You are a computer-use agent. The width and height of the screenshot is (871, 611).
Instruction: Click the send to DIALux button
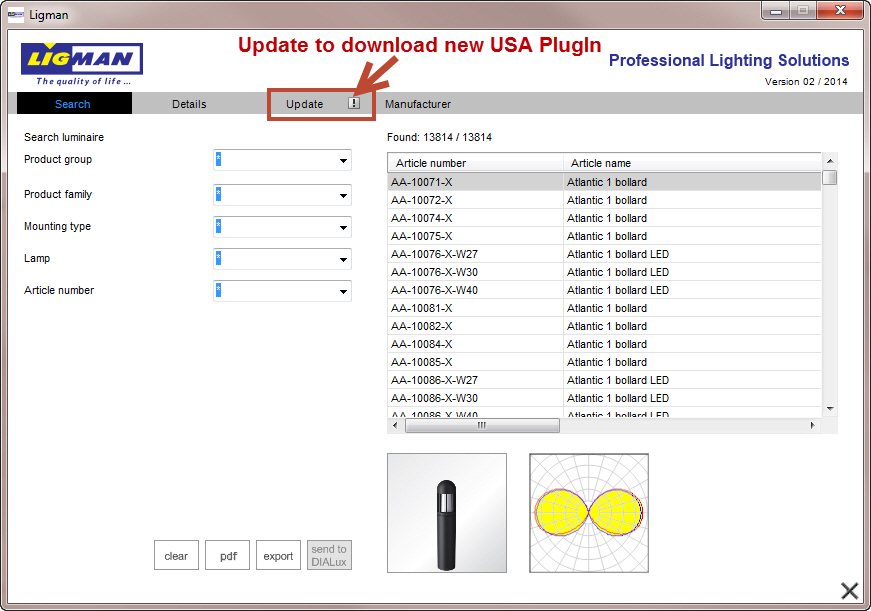tap(329, 555)
